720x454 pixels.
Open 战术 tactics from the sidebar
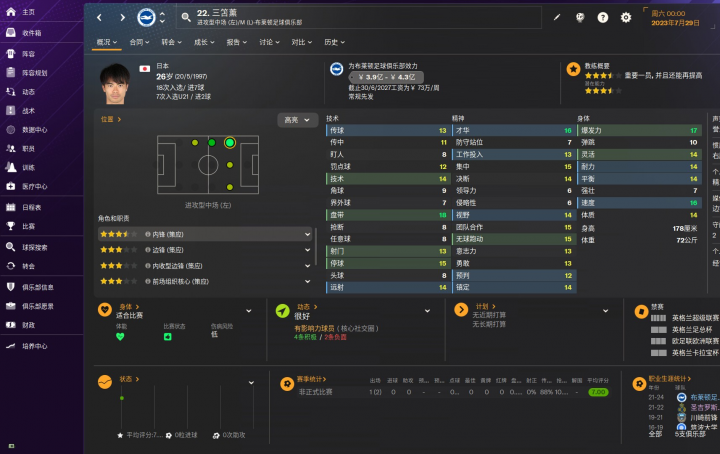28,111
